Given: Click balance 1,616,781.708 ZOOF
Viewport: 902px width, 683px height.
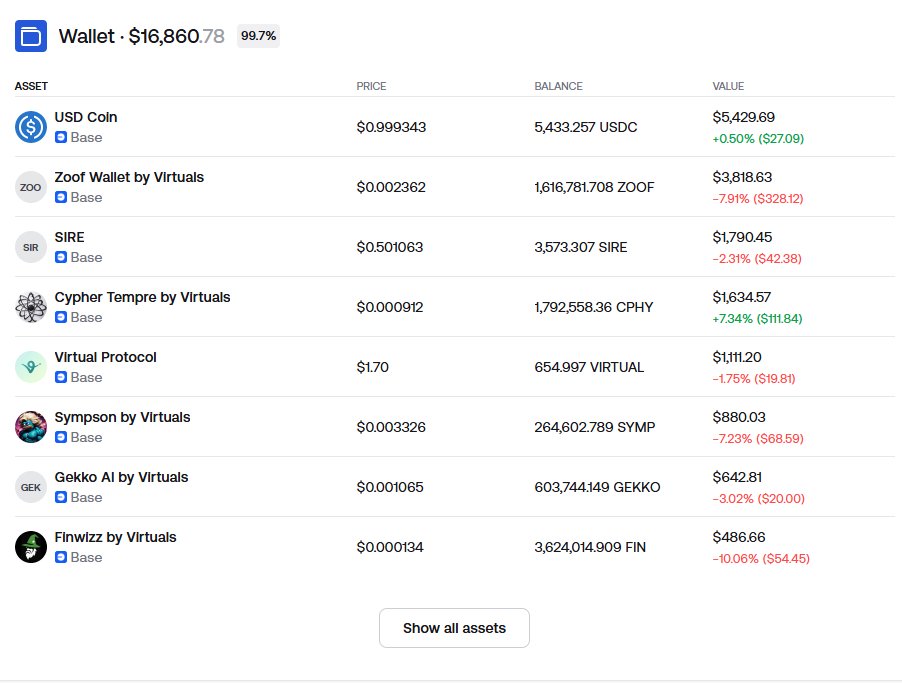Looking at the screenshot, I should [594, 187].
